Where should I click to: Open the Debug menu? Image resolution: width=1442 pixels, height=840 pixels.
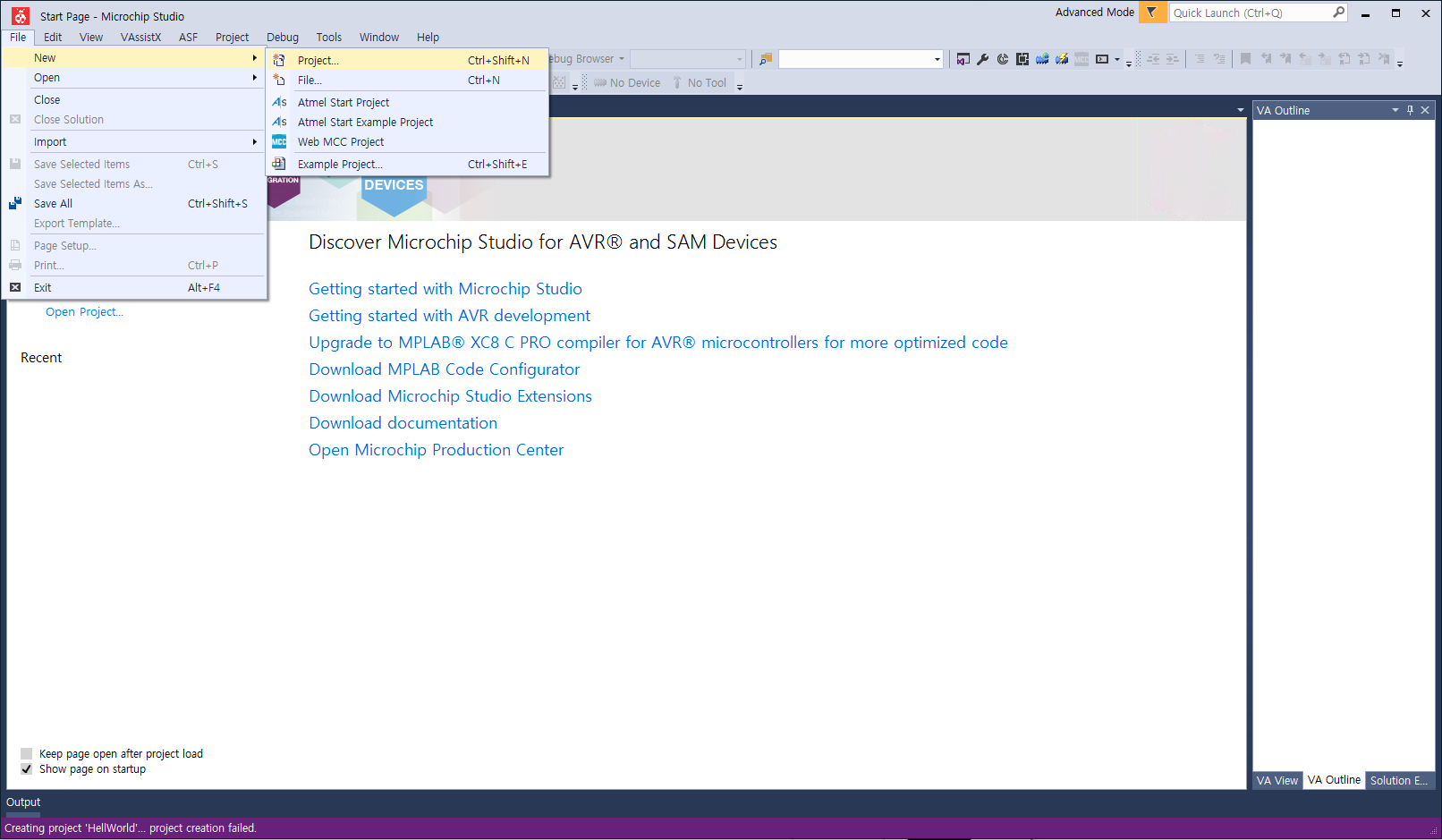pyautogui.click(x=283, y=37)
